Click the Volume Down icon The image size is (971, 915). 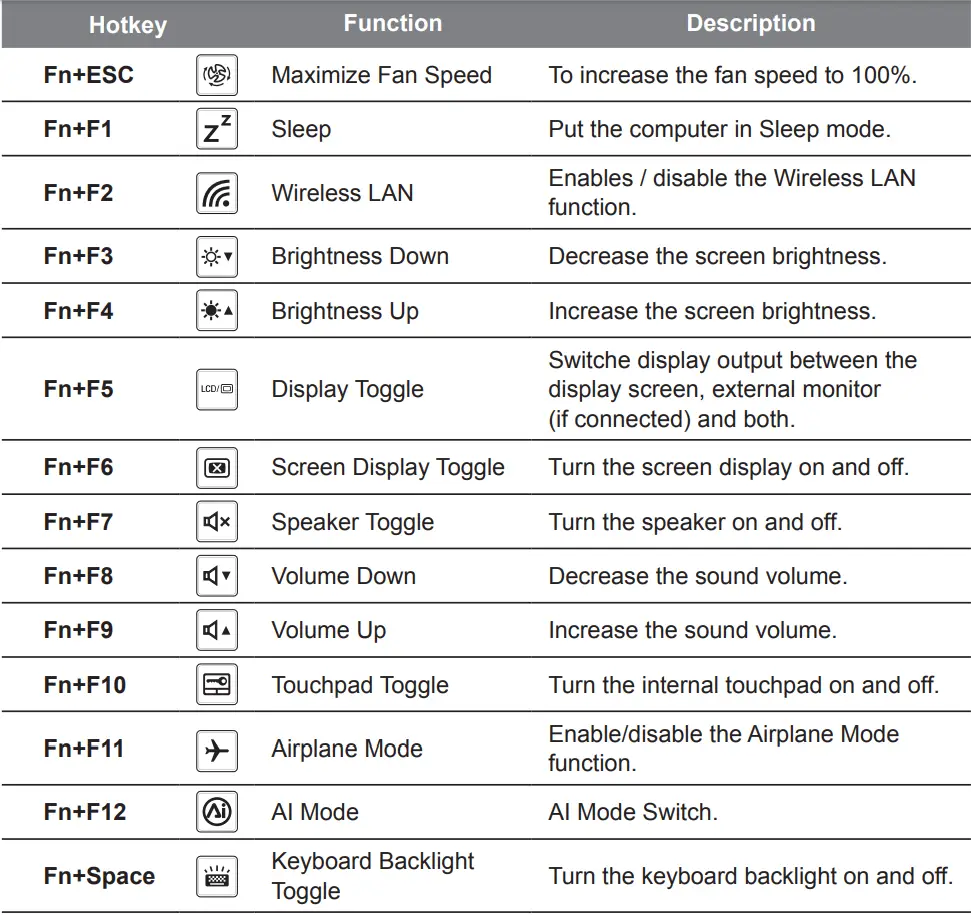coord(216,576)
